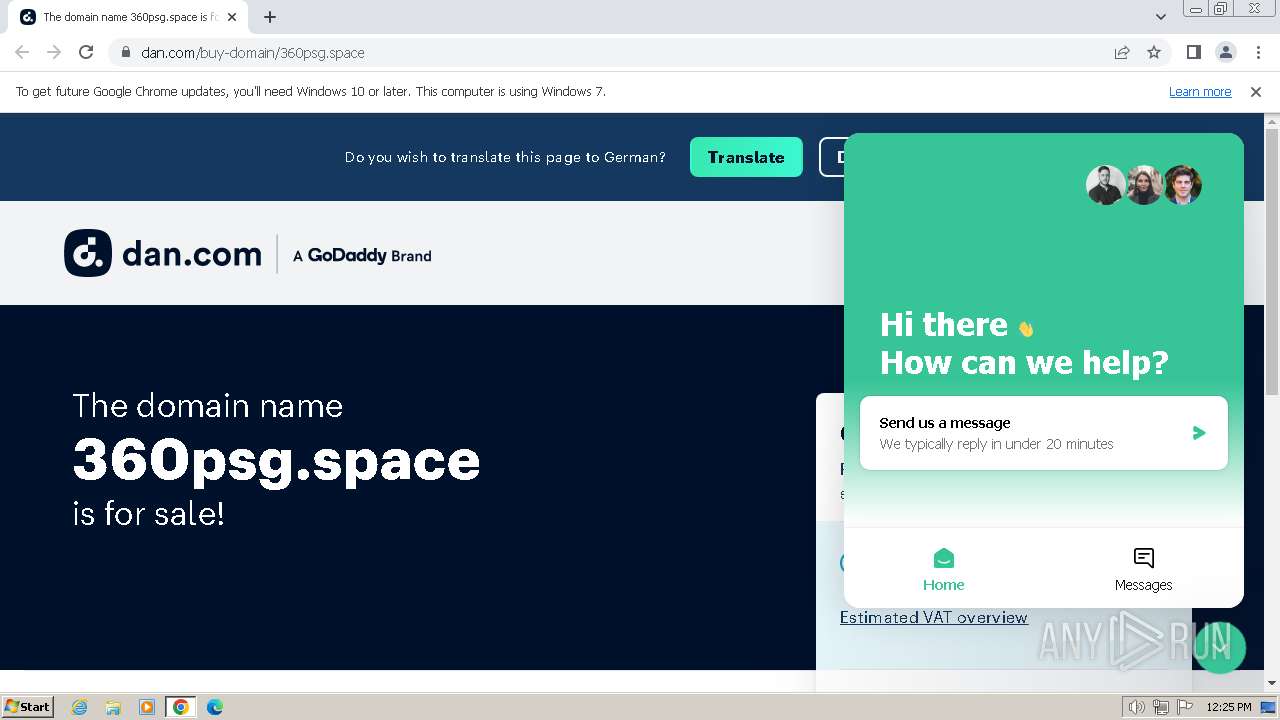Screen dimensions: 1280x720
Task: Click Send us a message card
Action: (1043, 433)
